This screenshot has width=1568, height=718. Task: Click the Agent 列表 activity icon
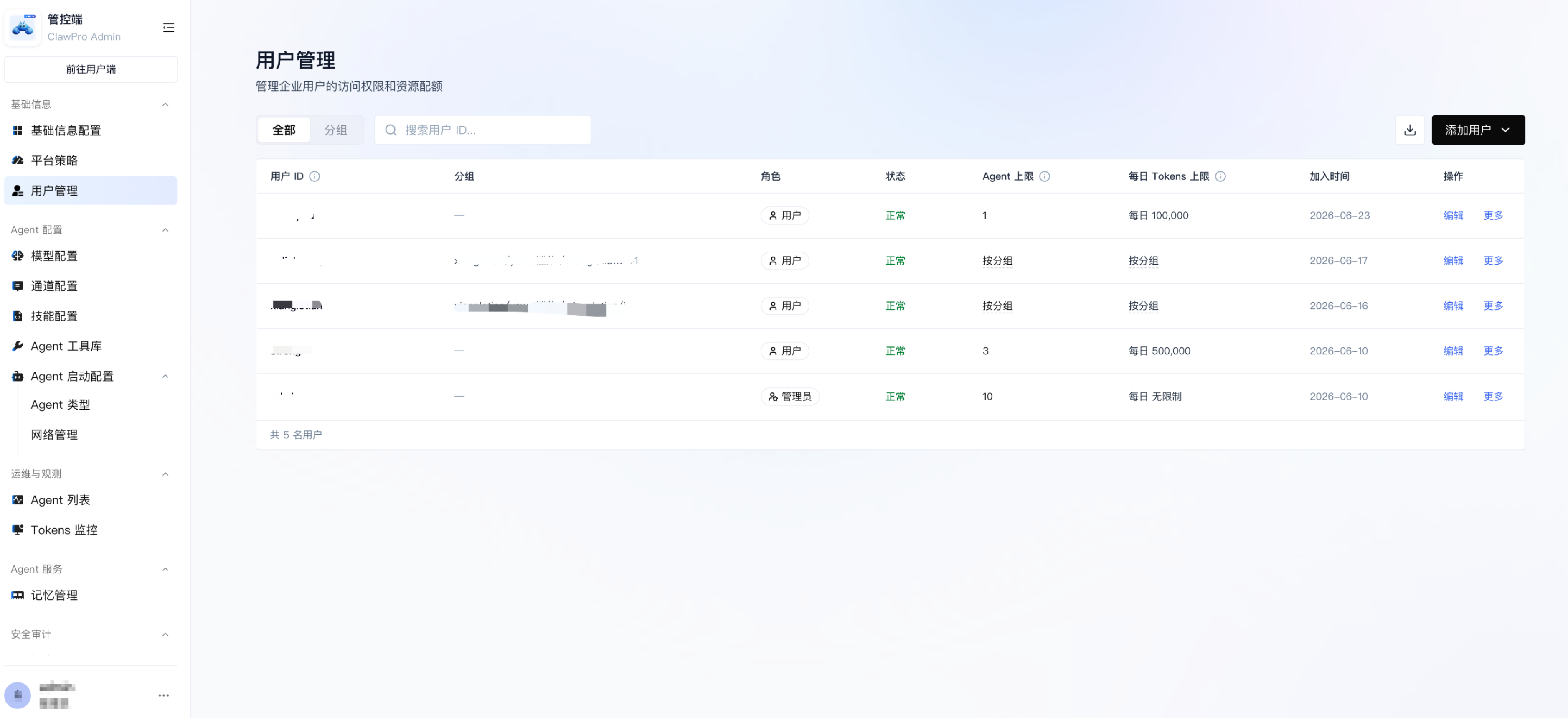tap(18, 500)
